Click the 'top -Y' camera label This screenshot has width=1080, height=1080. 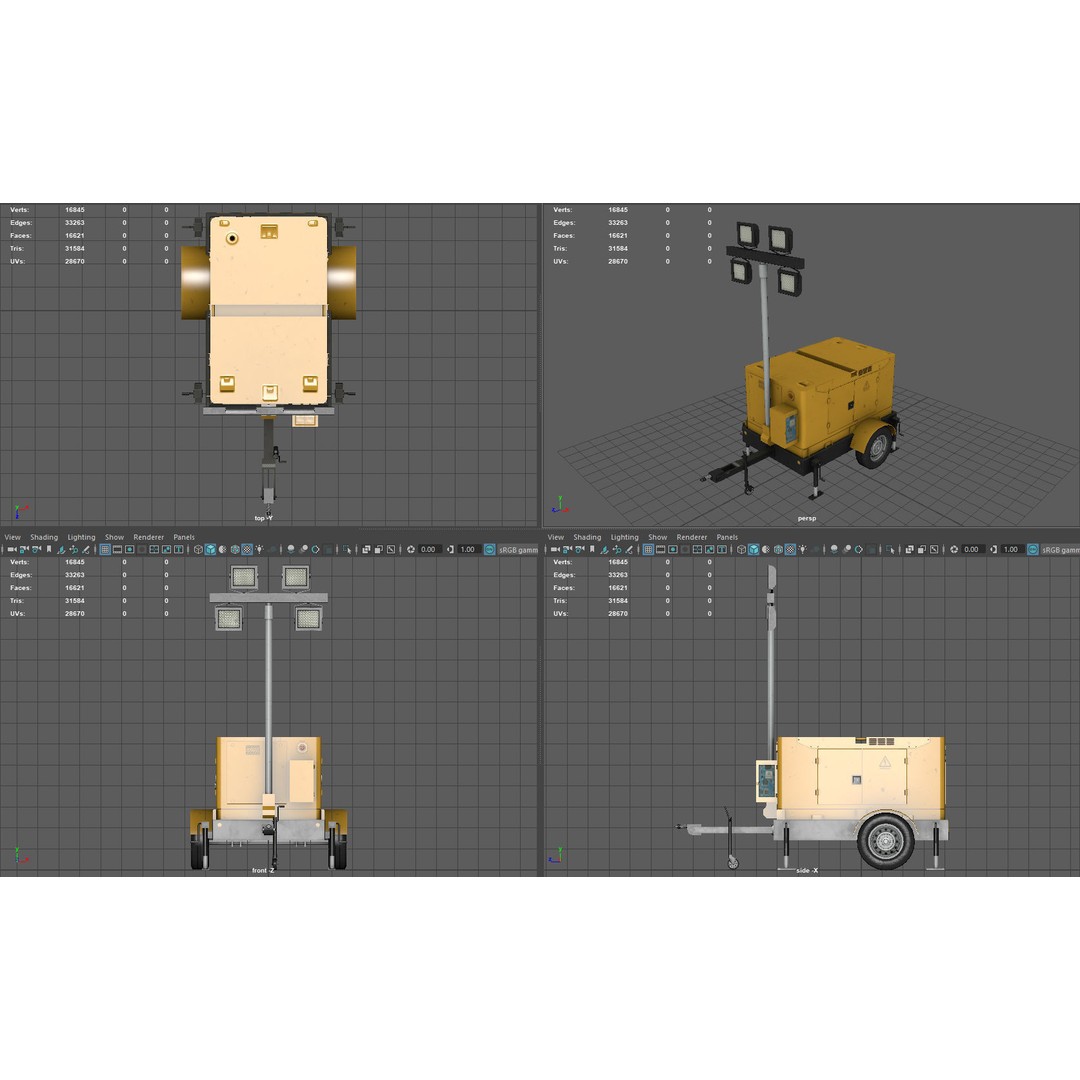pyautogui.click(x=263, y=518)
